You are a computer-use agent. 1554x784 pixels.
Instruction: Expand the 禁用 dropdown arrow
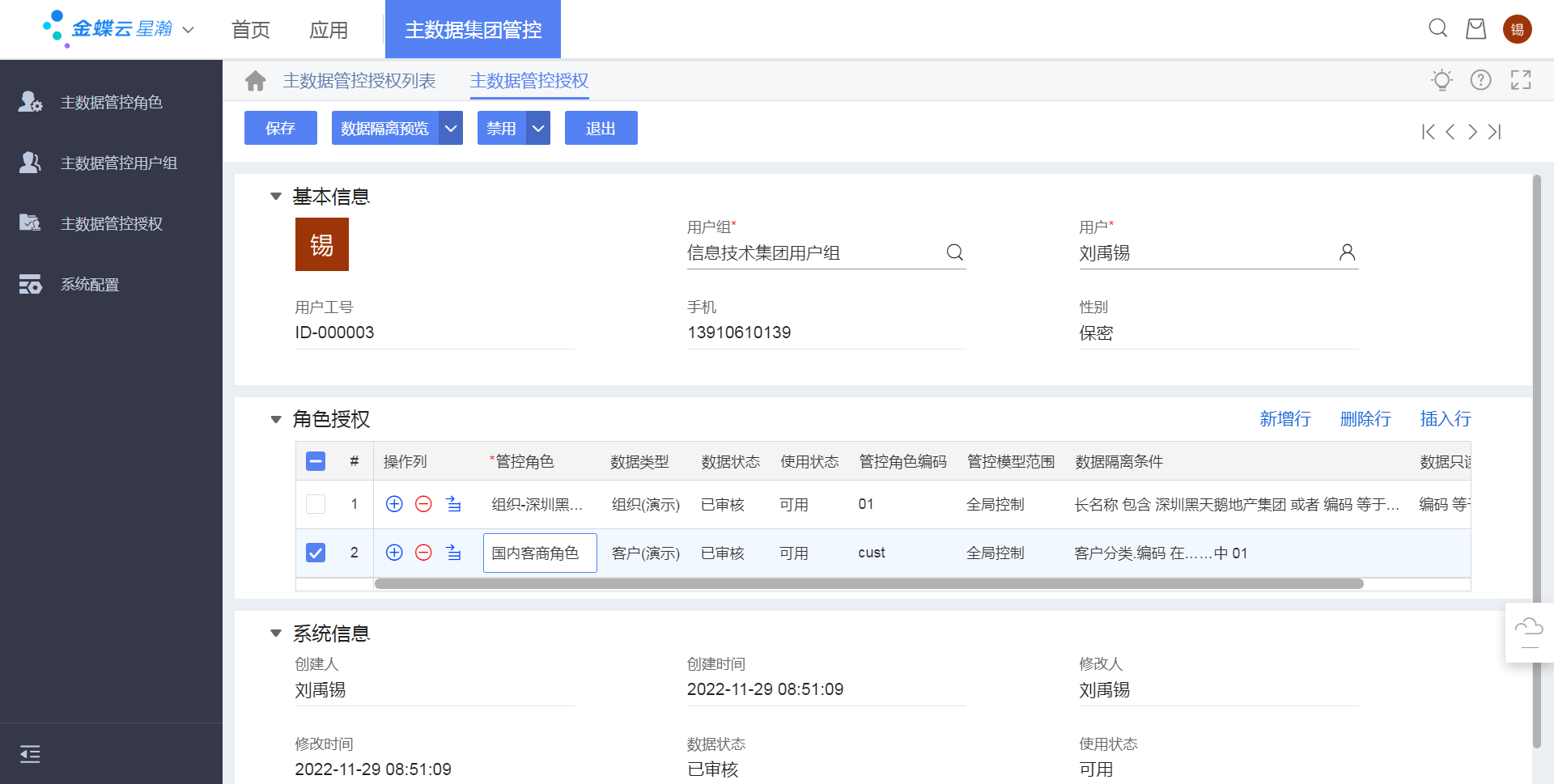(538, 128)
